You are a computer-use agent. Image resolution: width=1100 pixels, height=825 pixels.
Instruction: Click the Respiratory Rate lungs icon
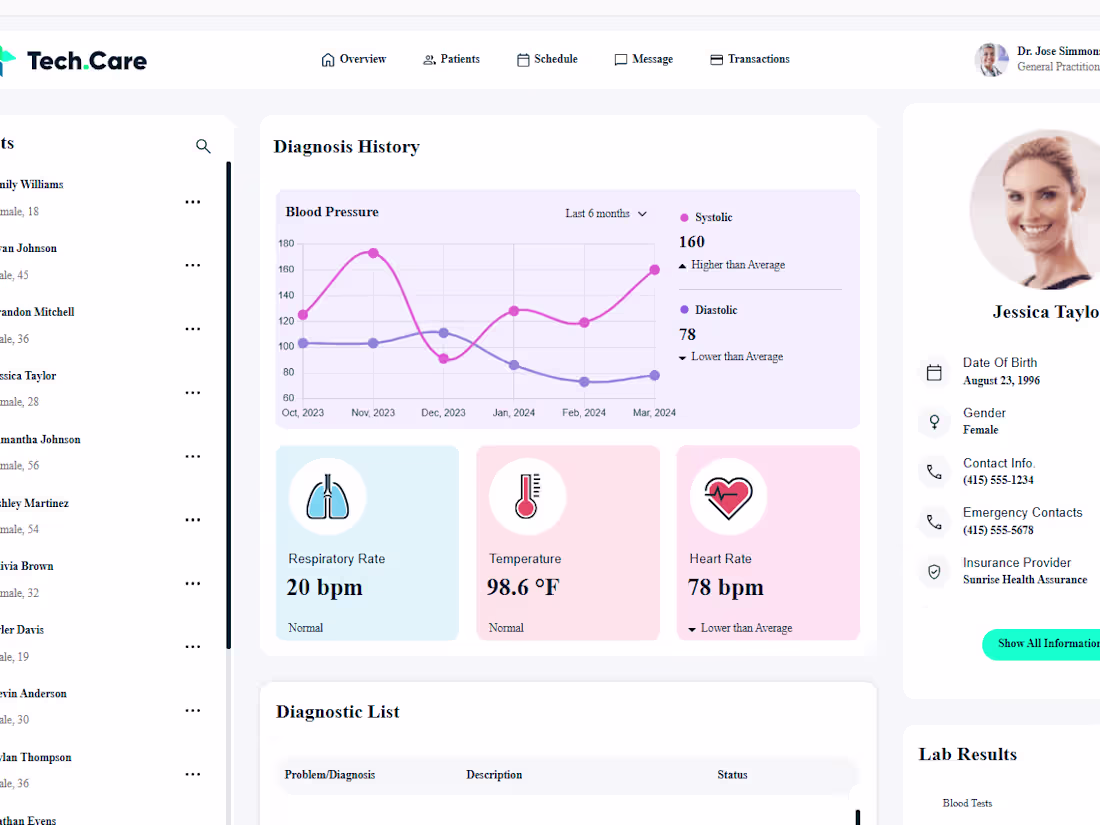coord(327,495)
